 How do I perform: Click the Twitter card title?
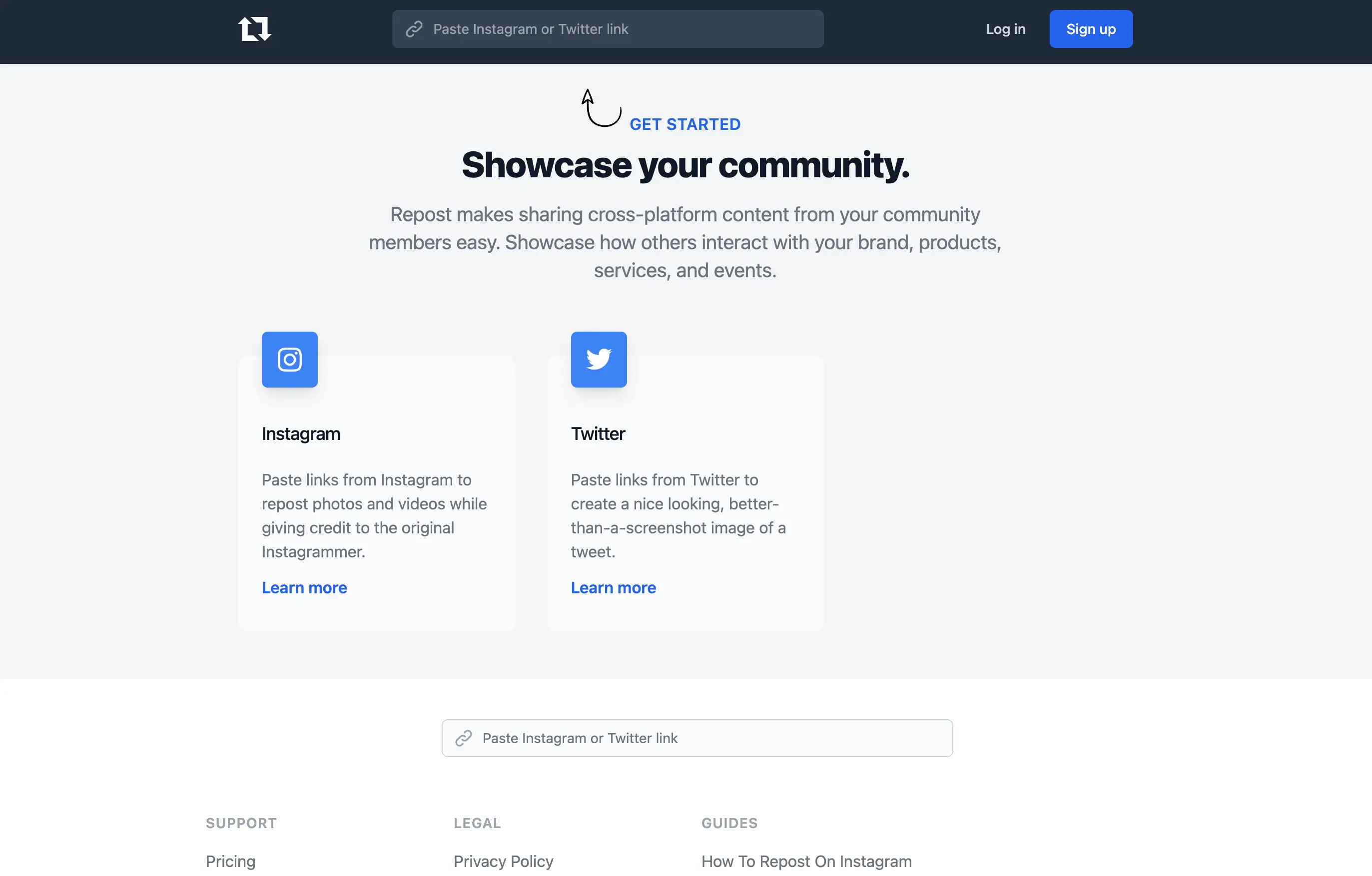click(598, 434)
